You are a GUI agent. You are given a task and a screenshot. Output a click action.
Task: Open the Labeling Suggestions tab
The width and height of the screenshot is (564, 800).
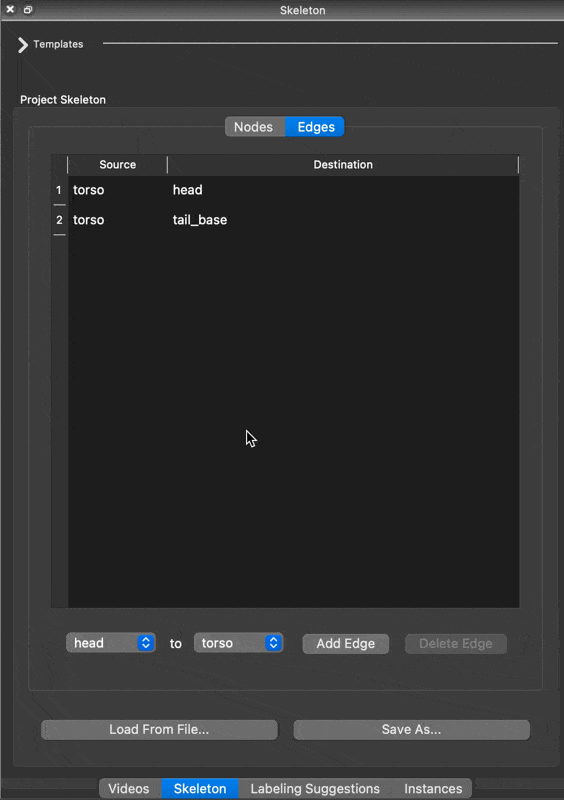click(x=315, y=789)
